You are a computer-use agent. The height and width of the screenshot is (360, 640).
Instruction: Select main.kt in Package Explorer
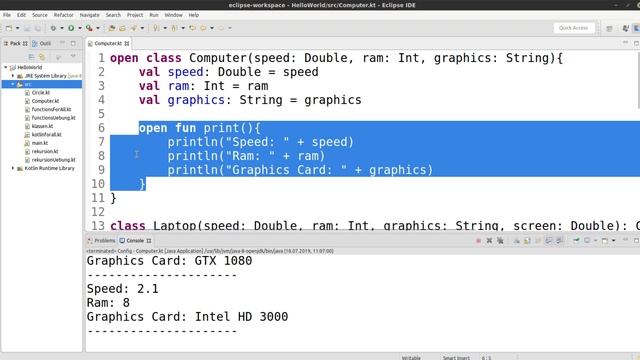click(x=40, y=143)
